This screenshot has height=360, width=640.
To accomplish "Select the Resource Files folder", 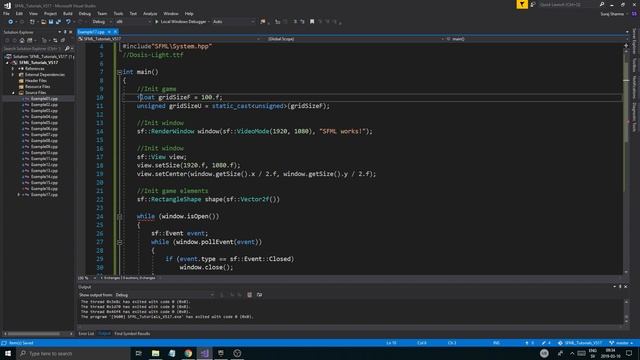I will 38,87.
